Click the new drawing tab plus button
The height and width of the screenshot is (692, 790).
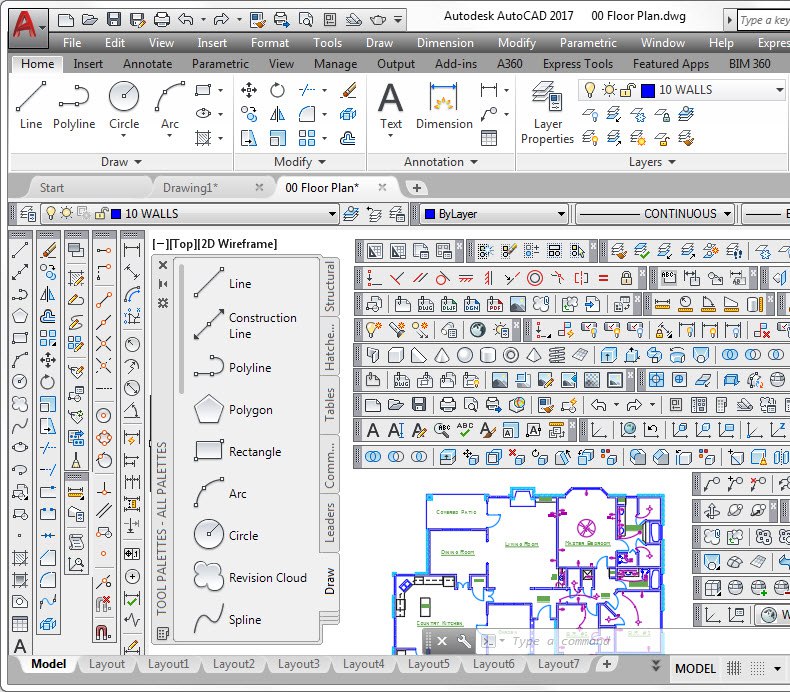point(417,187)
